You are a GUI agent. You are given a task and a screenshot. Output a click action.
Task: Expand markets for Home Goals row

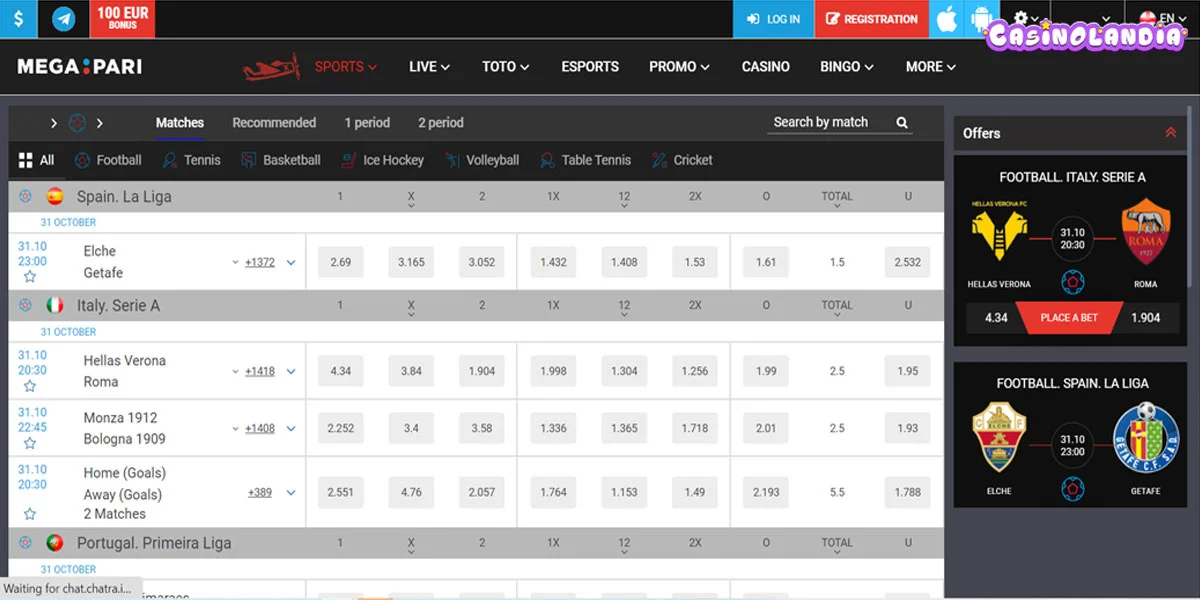[x=291, y=492]
